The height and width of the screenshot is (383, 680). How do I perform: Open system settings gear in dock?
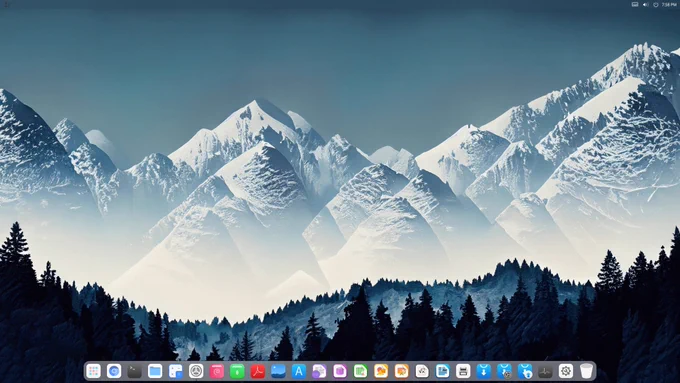point(566,371)
